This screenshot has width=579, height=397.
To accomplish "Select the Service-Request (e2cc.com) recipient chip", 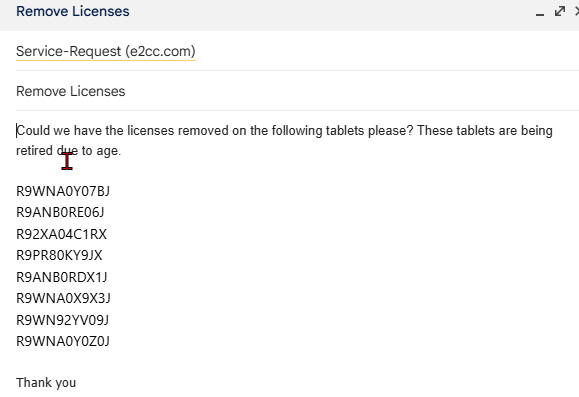I will tap(106, 51).
